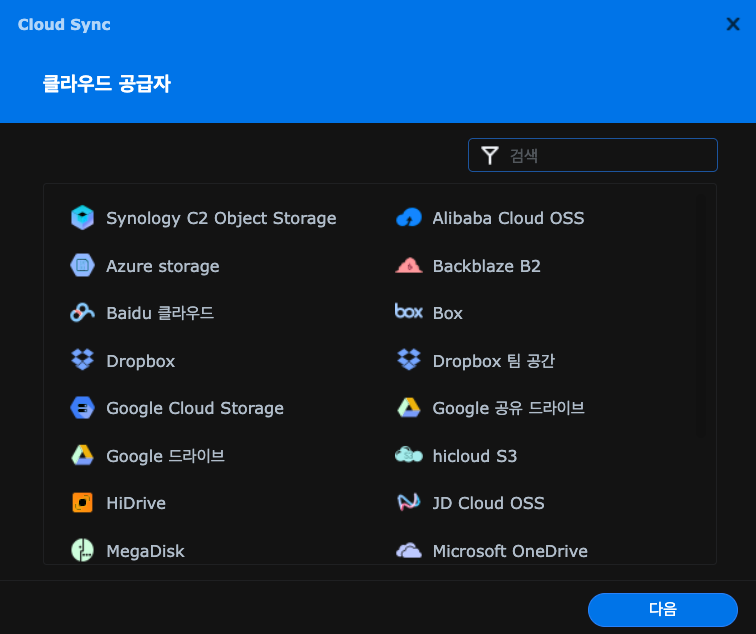Click the 다음 button
This screenshot has width=756, height=634.
click(x=663, y=609)
